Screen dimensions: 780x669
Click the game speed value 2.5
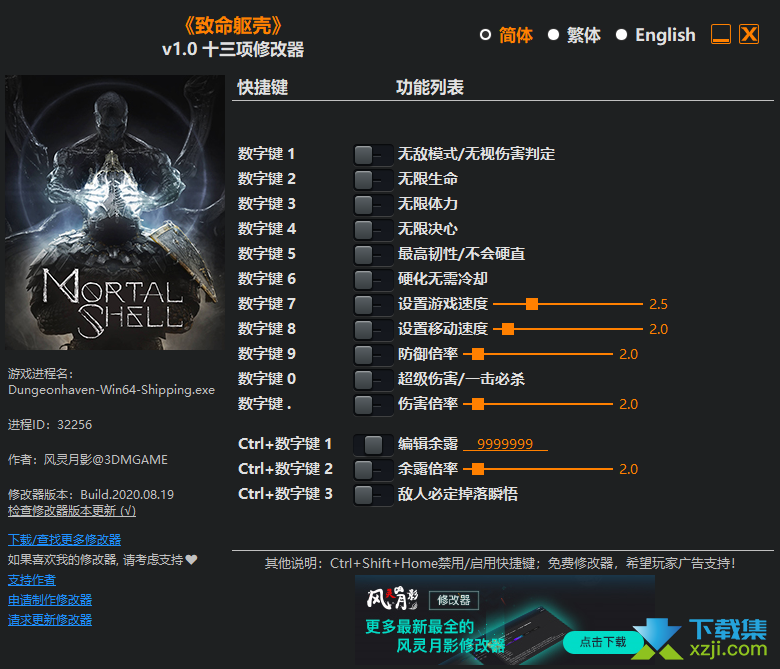click(658, 304)
